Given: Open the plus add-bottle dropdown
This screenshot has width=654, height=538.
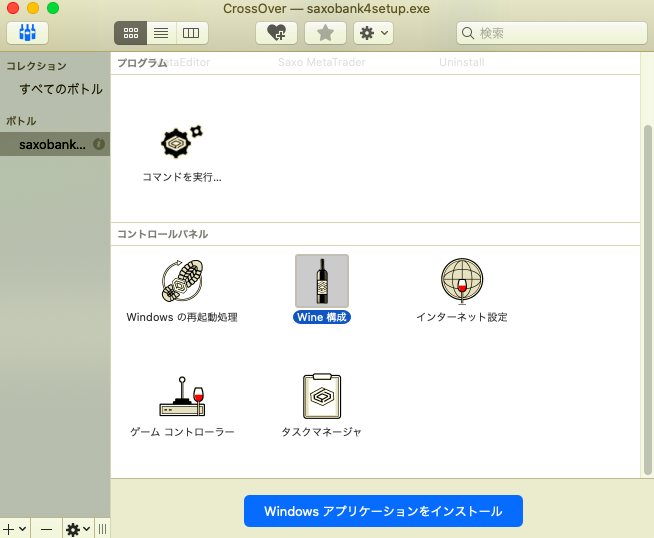Looking at the screenshot, I should click(x=15, y=529).
